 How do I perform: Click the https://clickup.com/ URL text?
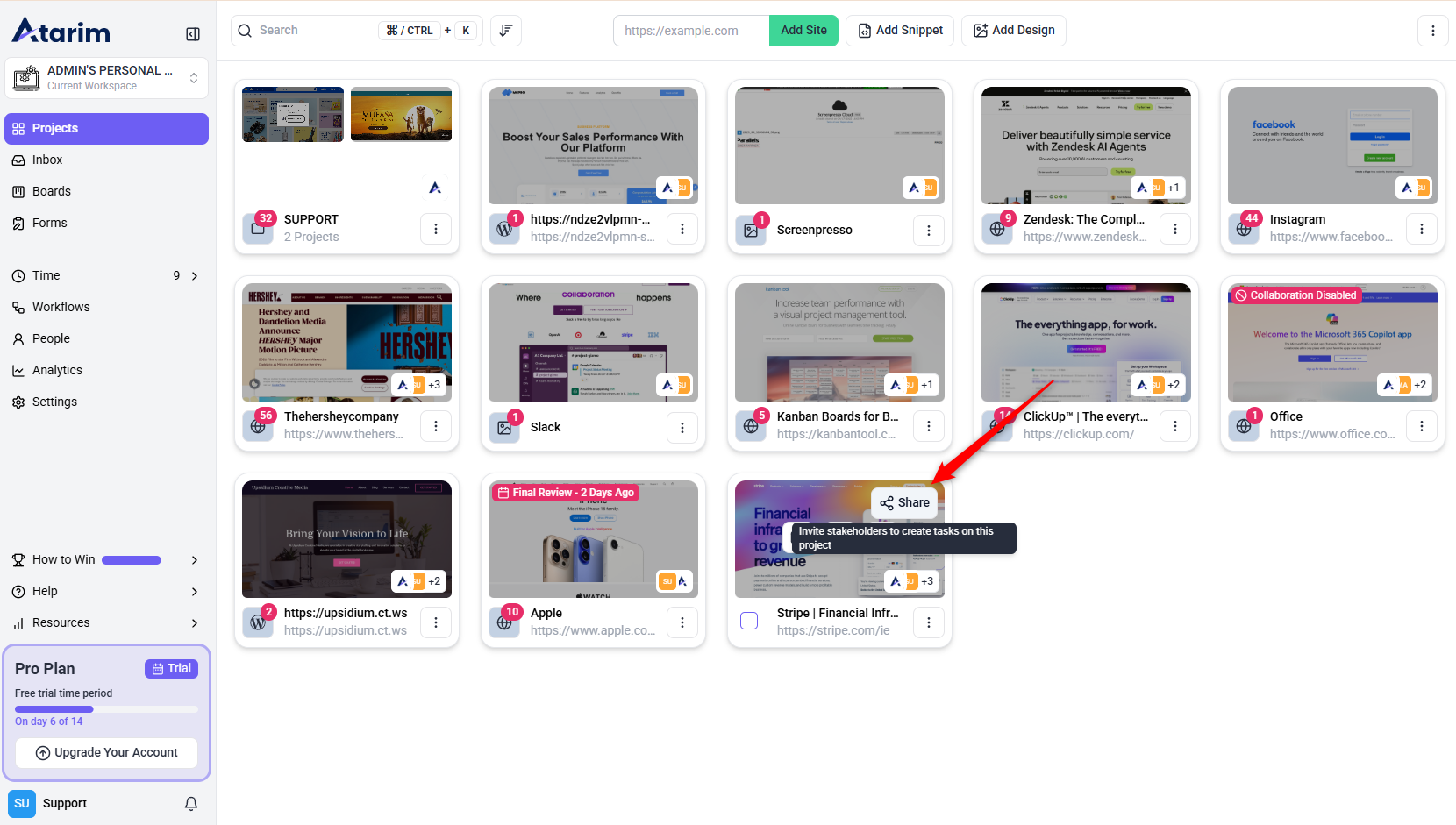(x=1079, y=434)
